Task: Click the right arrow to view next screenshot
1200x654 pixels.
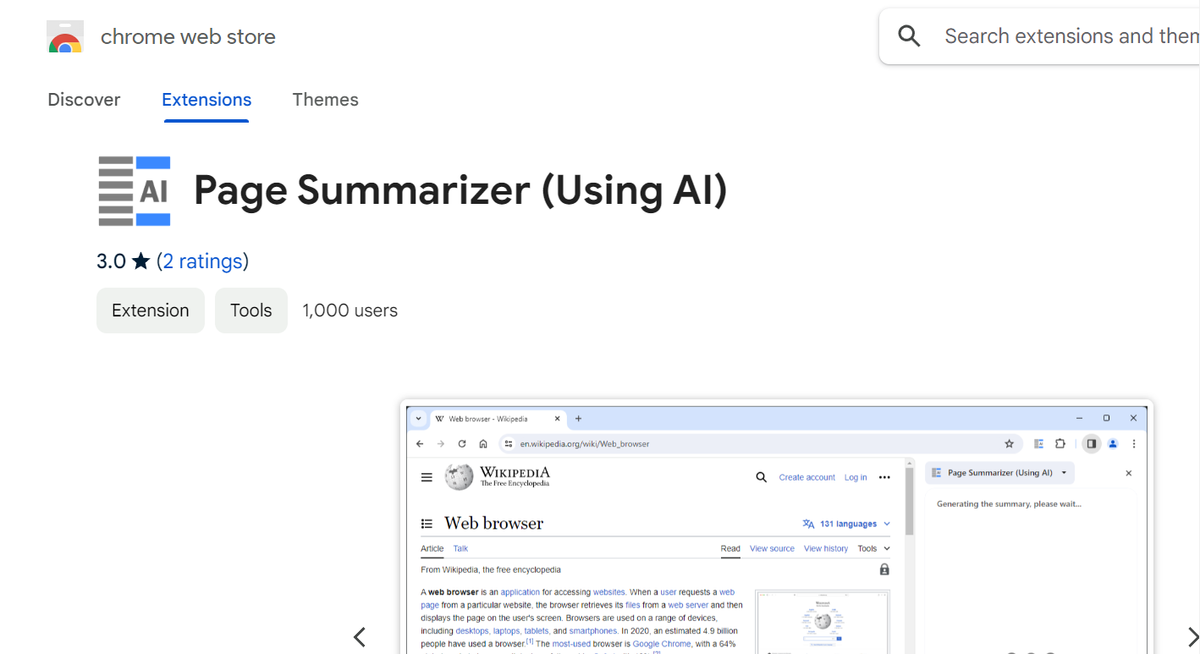Action: click(x=1191, y=637)
